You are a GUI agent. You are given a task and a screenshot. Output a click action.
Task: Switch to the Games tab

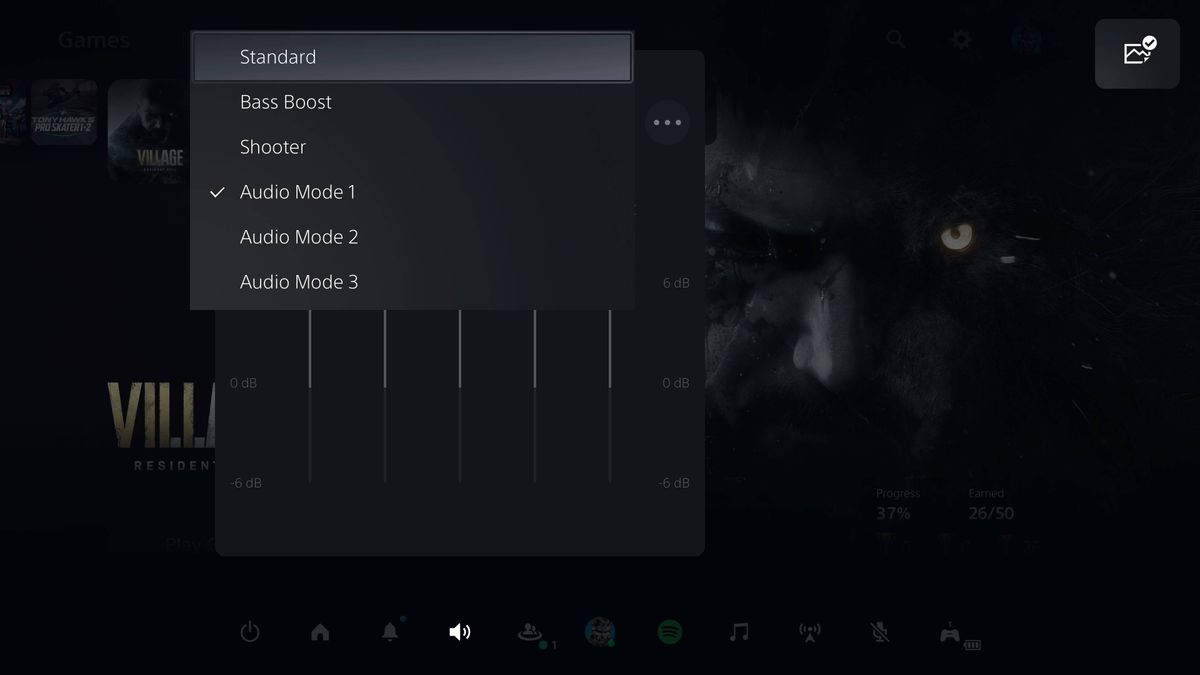tap(93, 39)
